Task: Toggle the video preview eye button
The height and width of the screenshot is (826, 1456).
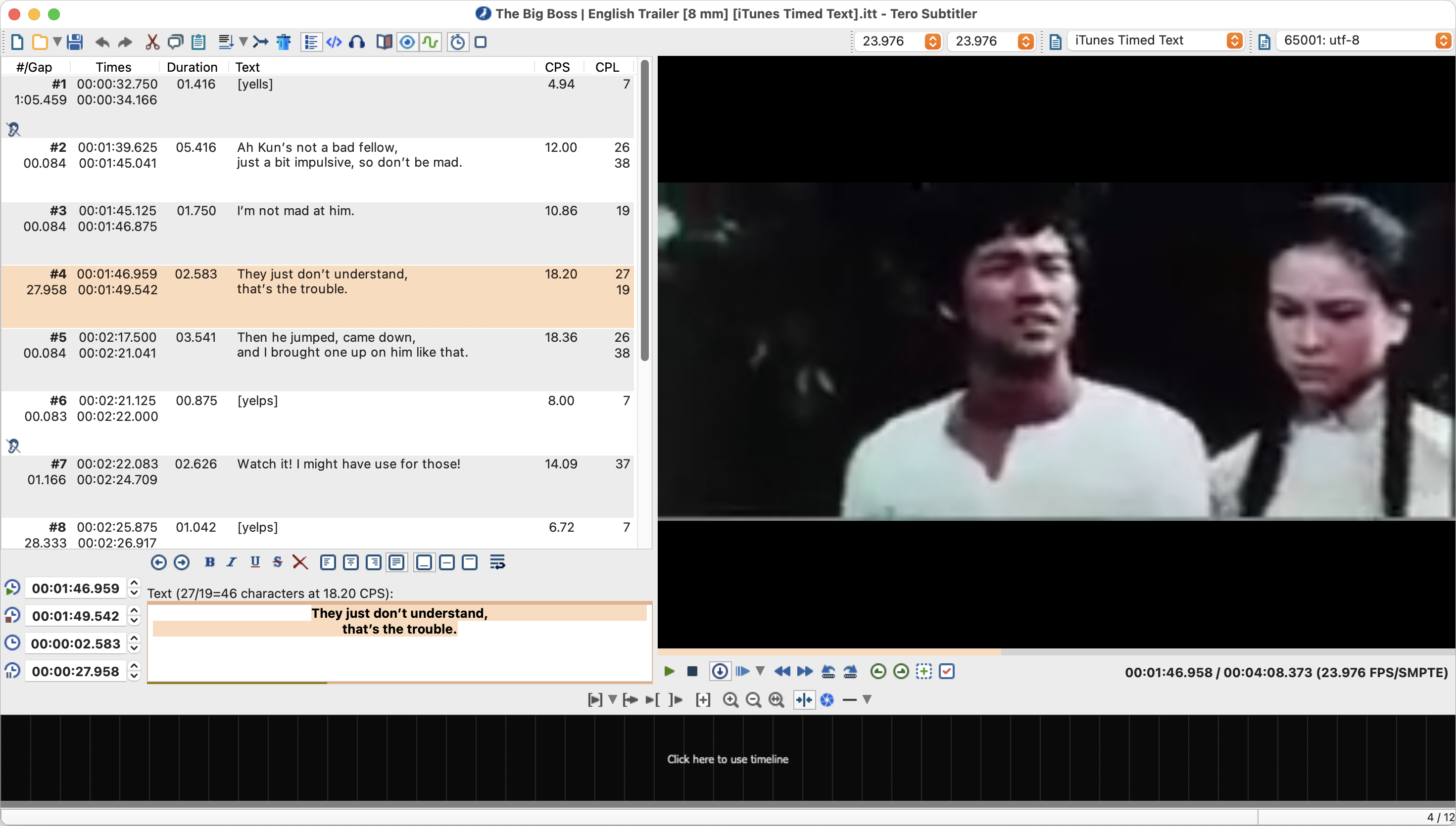Action: (407, 42)
